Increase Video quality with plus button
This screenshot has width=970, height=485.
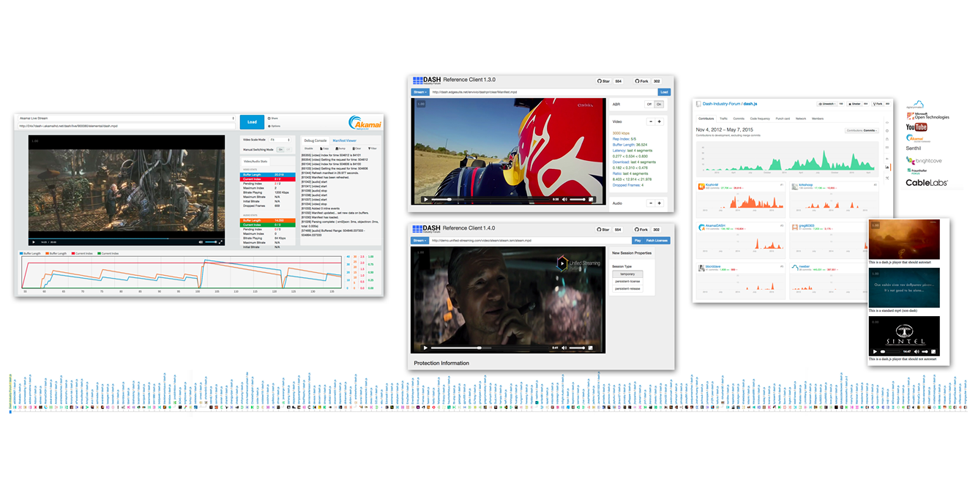(x=659, y=122)
